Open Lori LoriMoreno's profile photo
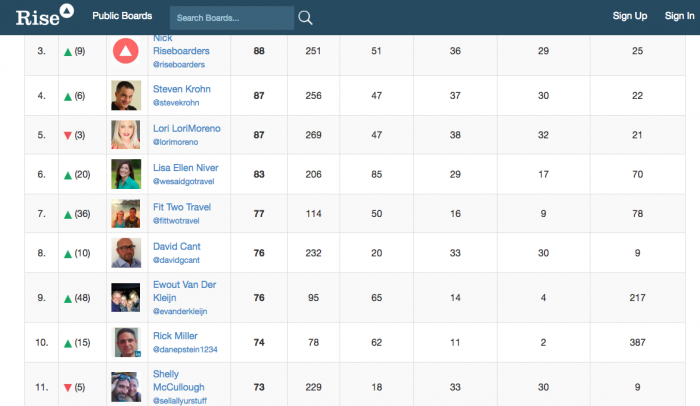The width and height of the screenshot is (700, 406). pyautogui.click(x=125, y=135)
